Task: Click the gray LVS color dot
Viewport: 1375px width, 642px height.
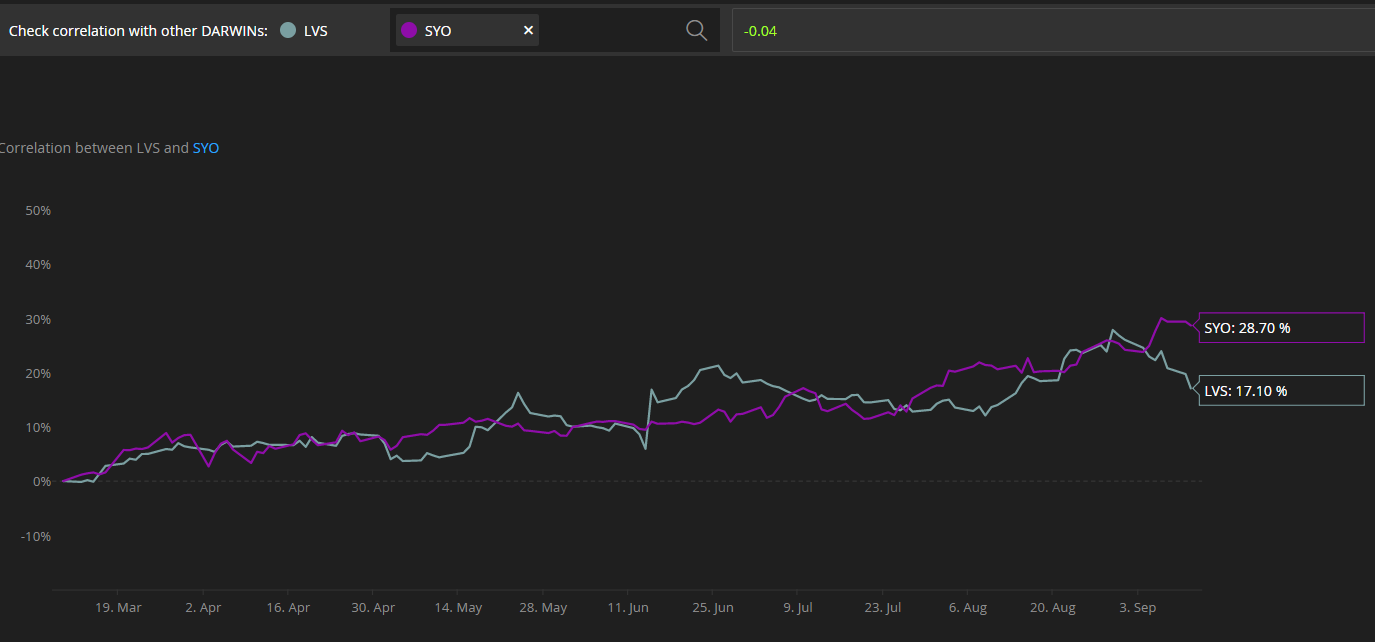Action: 288,30
